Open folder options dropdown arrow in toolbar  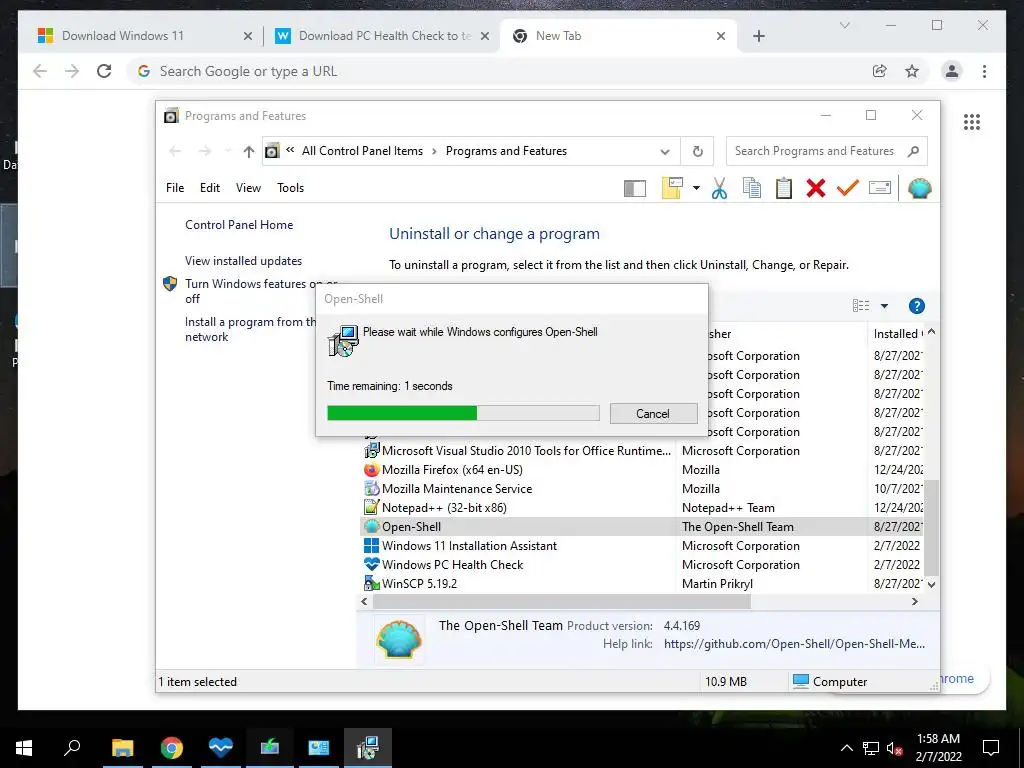696,189
